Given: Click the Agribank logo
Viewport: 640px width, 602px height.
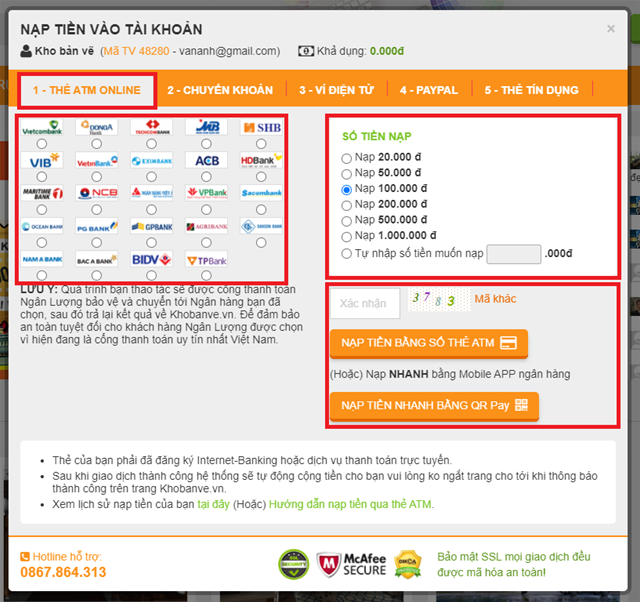Looking at the screenshot, I should 206,226.
